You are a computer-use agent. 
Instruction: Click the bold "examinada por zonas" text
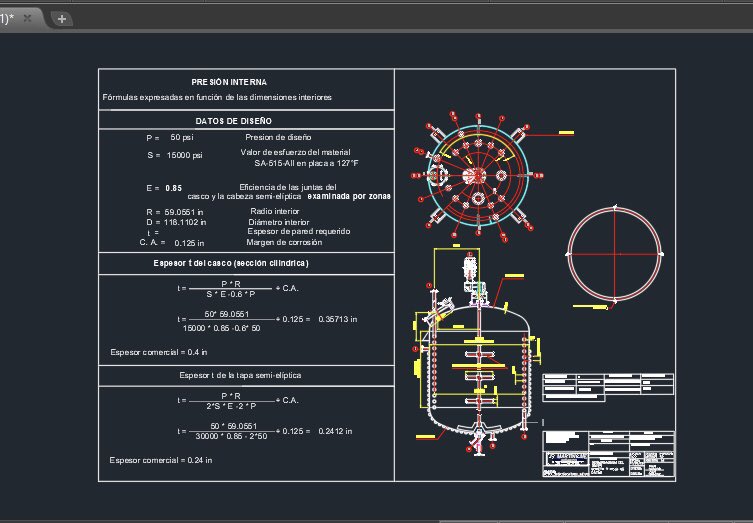[349, 196]
